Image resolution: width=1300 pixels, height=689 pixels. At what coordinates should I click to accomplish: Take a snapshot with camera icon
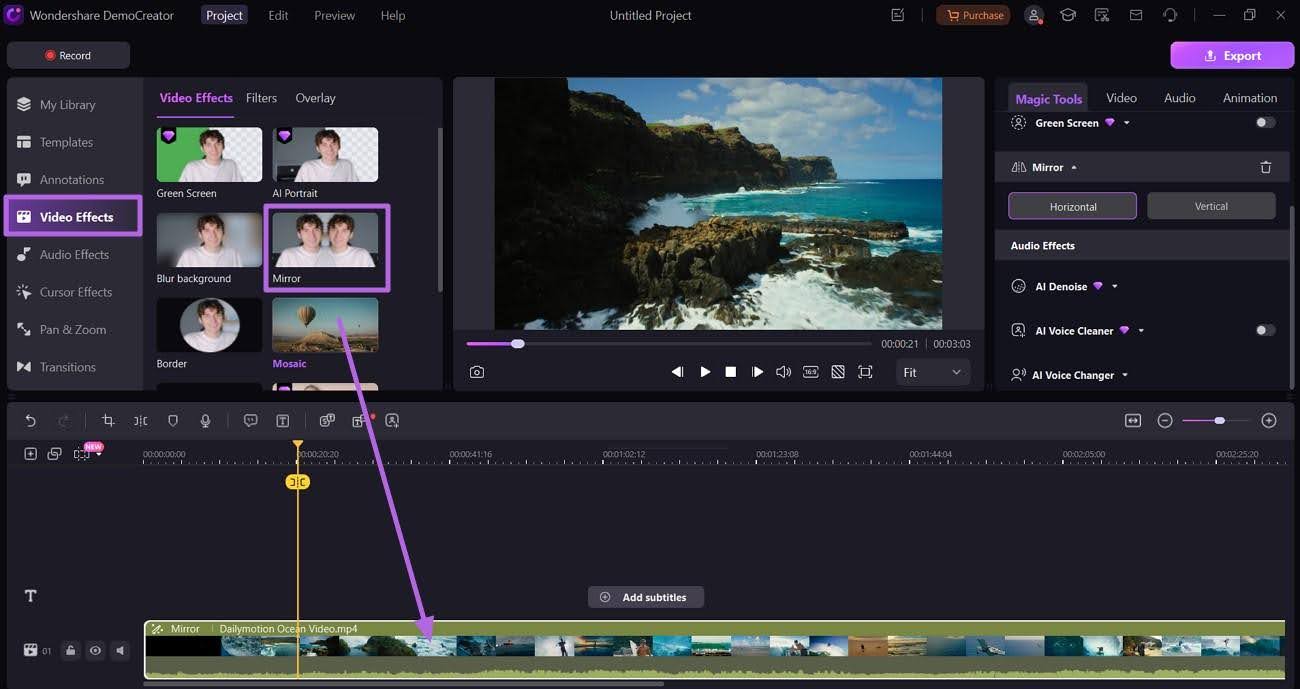[477, 372]
